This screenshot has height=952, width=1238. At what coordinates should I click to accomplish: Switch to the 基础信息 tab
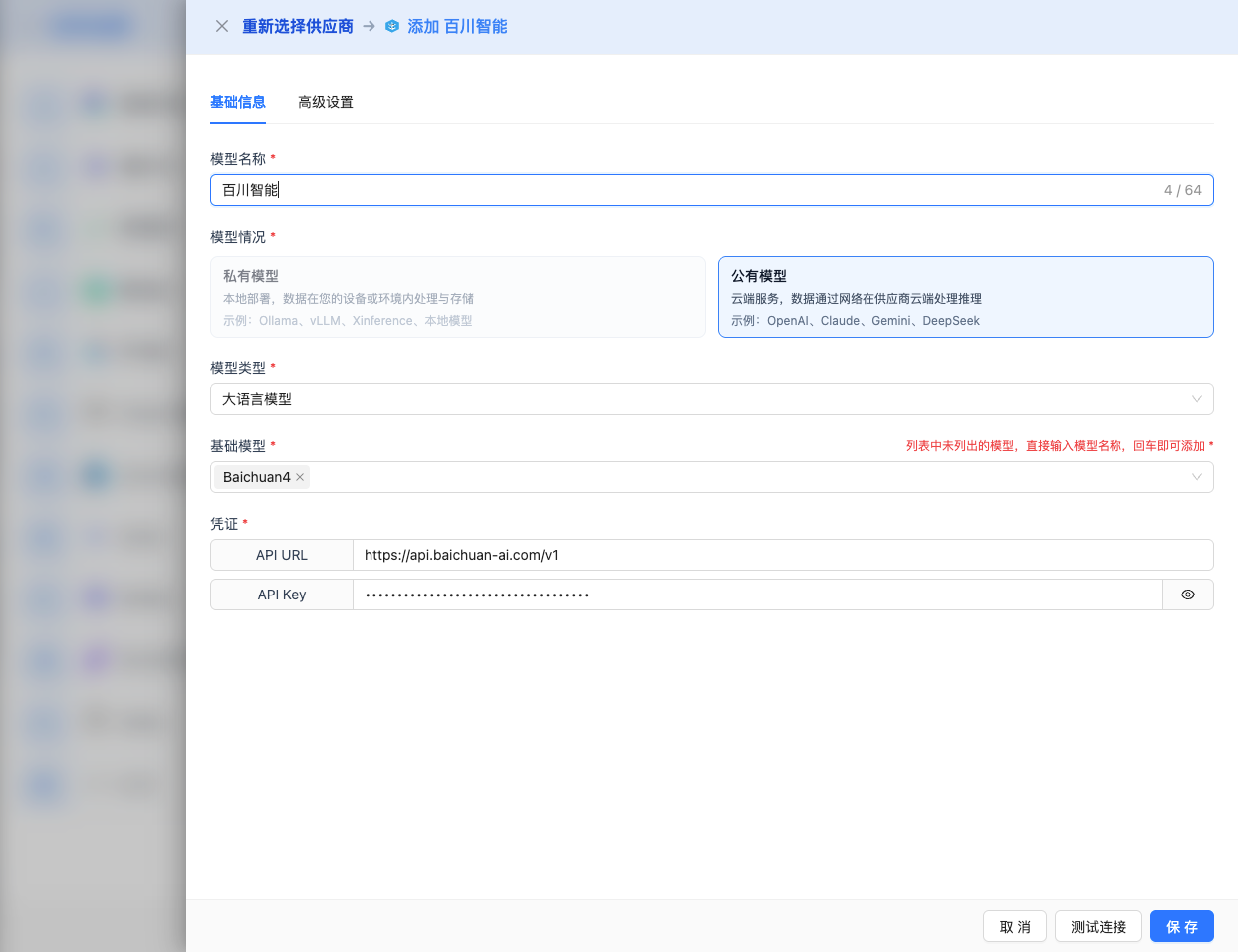pyautogui.click(x=237, y=102)
